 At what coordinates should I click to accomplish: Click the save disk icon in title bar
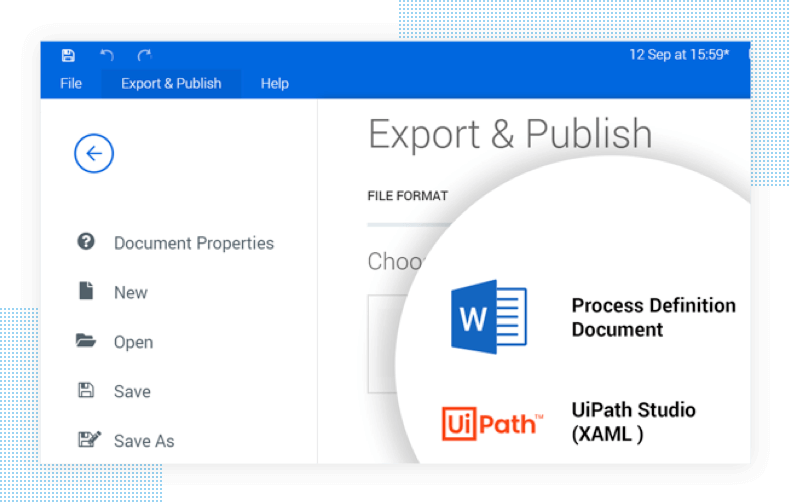click(x=68, y=55)
